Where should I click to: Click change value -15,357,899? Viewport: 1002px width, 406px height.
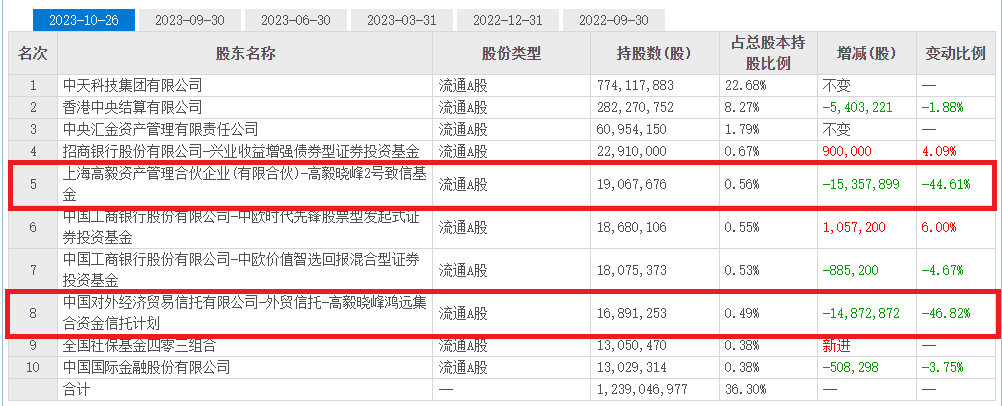861,185
